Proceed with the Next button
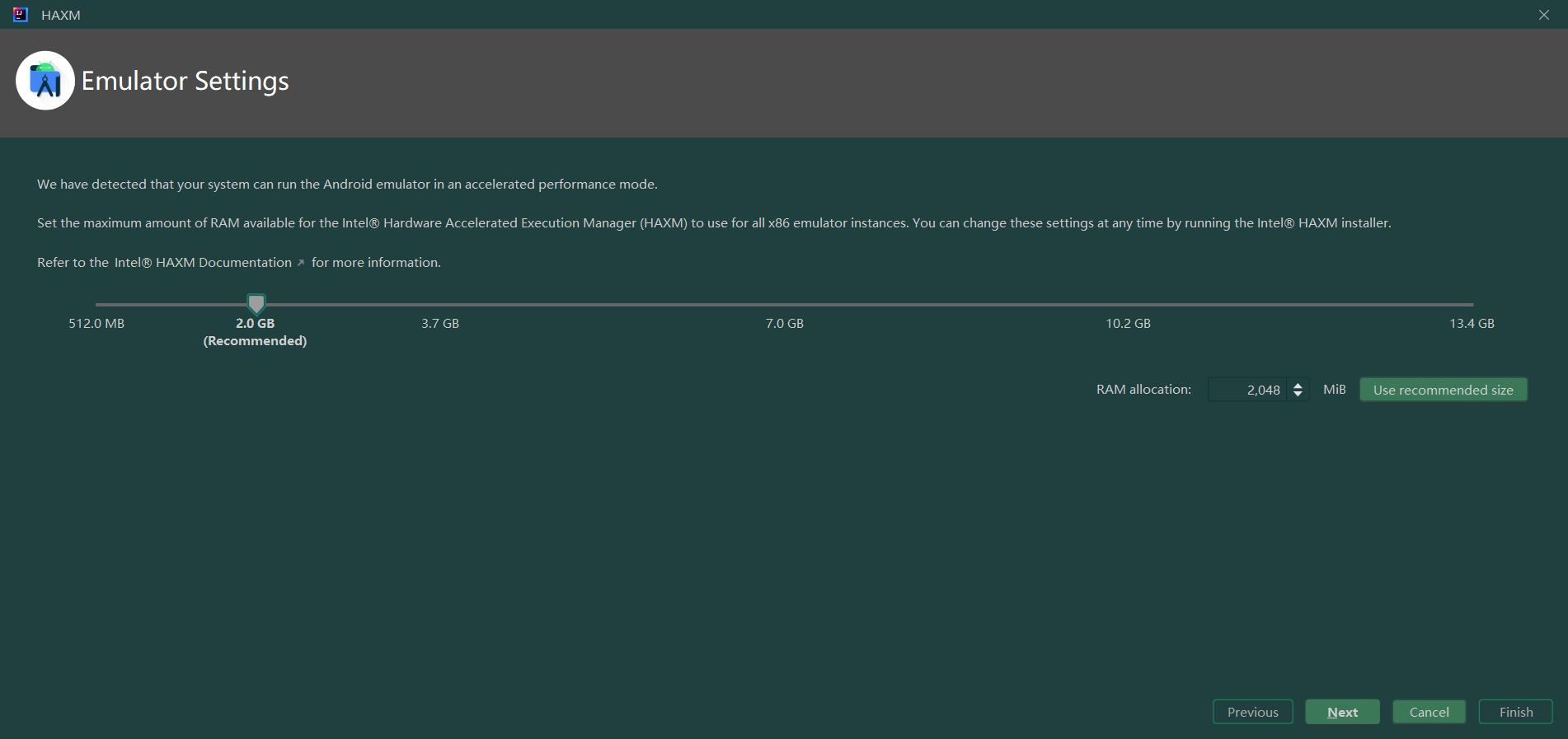The width and height of the screenshot is (1568, 739). [x=1342, y=712]
